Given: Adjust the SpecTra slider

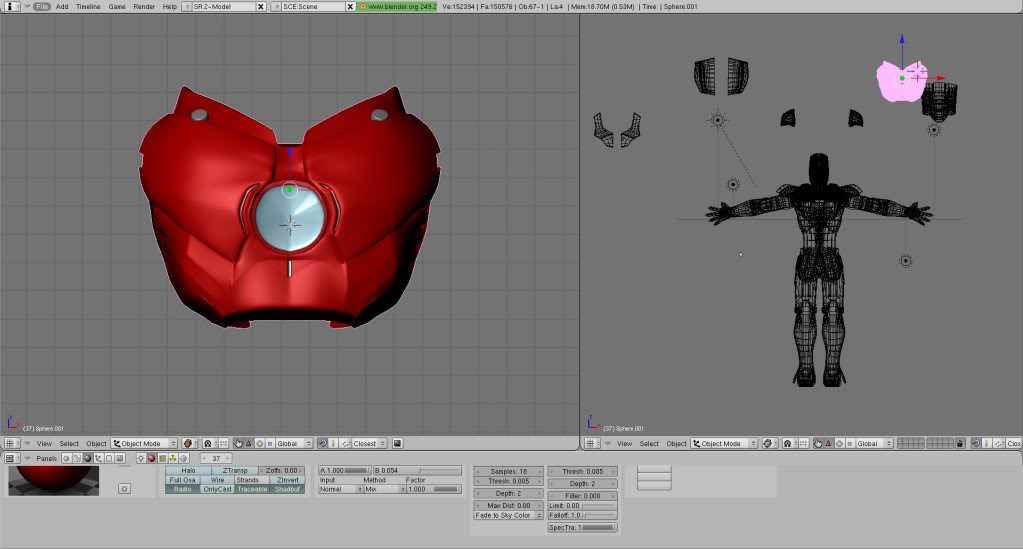Looking at the screenshot, I should [582, 527].
